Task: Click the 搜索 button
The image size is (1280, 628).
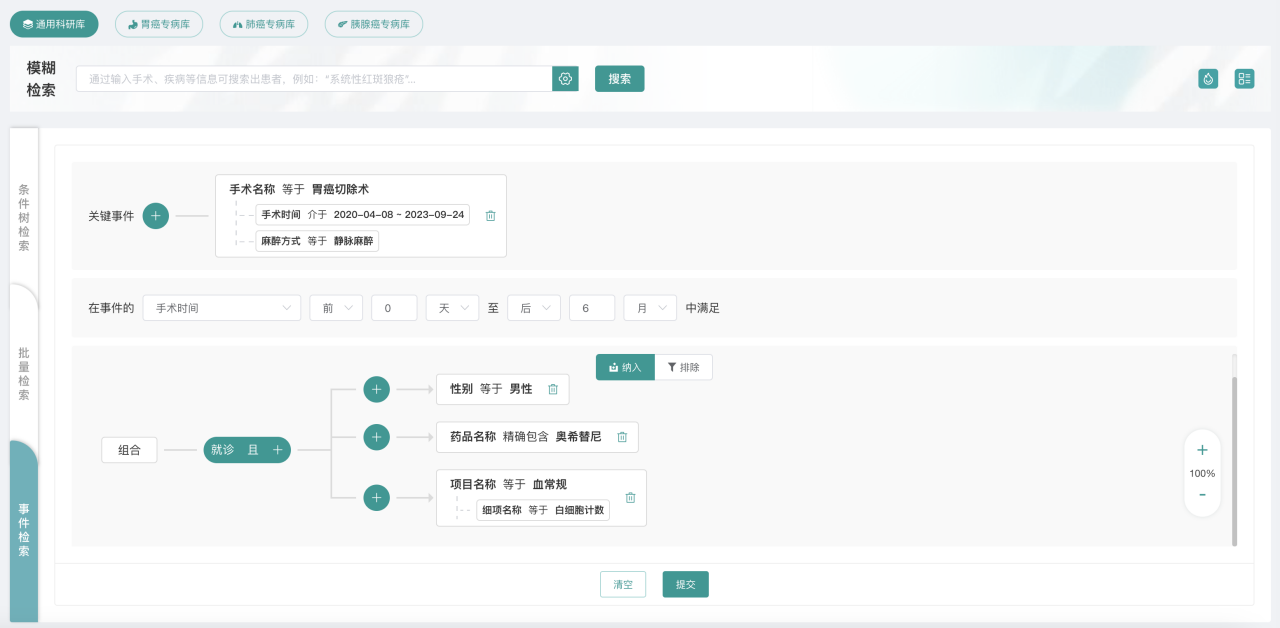Action: click(x=620, y=79)
